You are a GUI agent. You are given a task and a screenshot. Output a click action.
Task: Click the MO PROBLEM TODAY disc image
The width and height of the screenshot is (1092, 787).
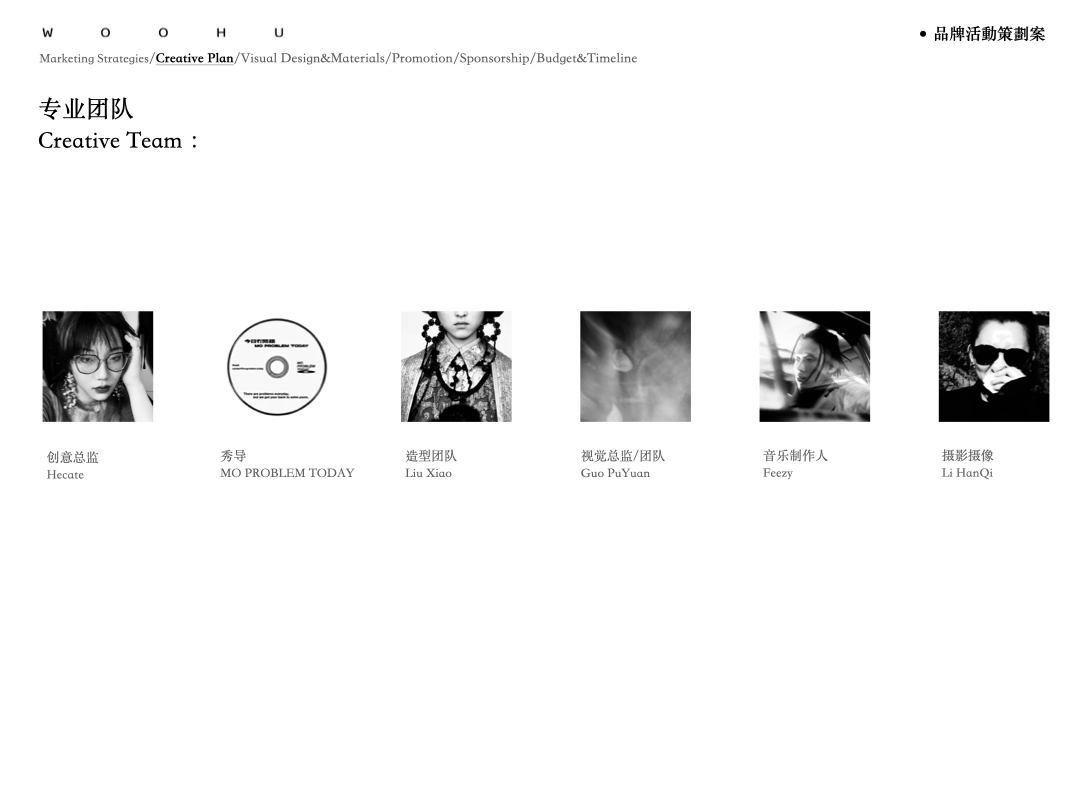(x=277, y=366)
